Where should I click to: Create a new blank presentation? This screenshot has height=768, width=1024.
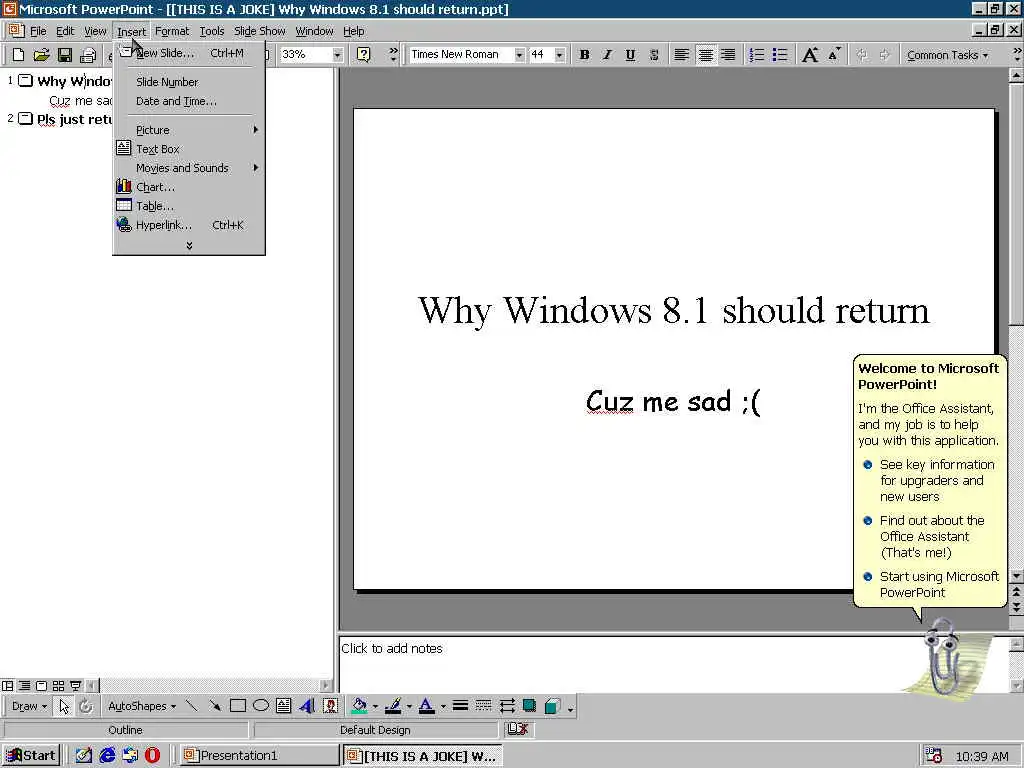(x=18, y=55)
